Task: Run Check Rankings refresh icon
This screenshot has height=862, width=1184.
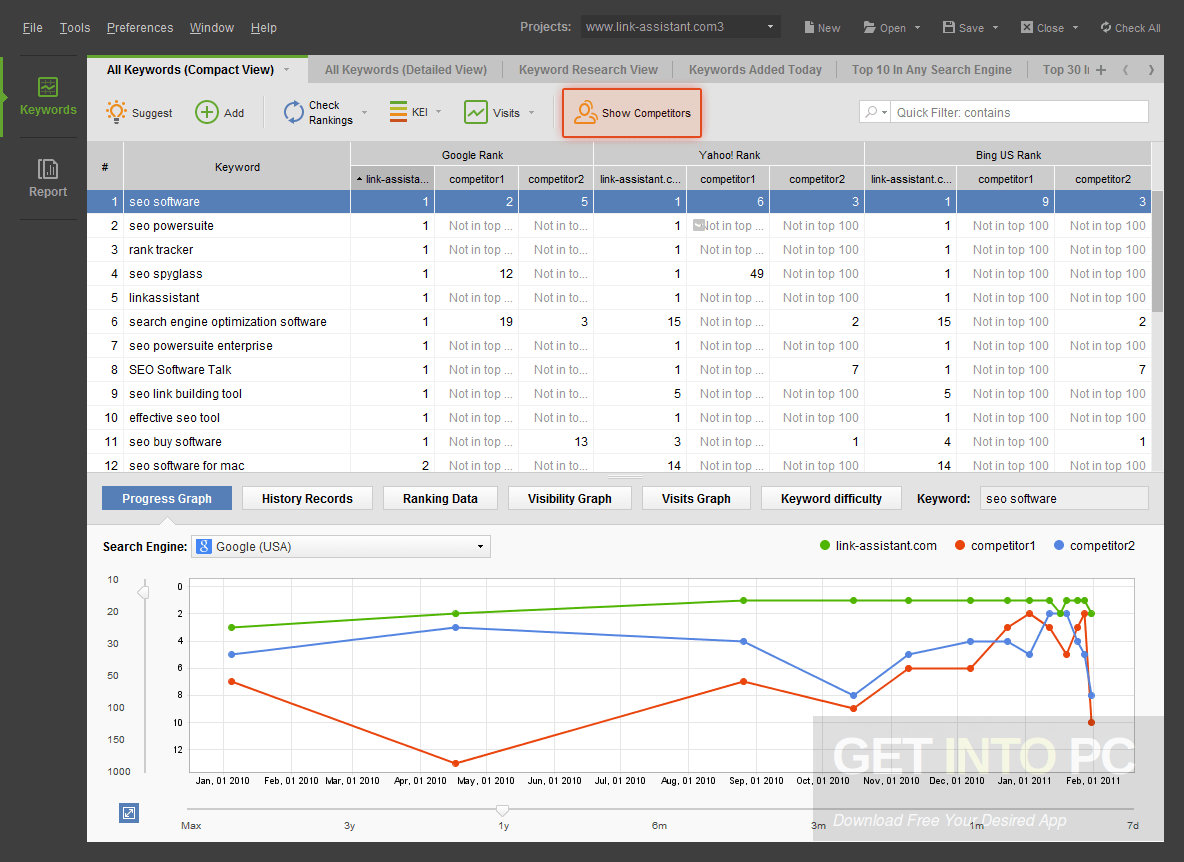Action: [x=293, y=112]
